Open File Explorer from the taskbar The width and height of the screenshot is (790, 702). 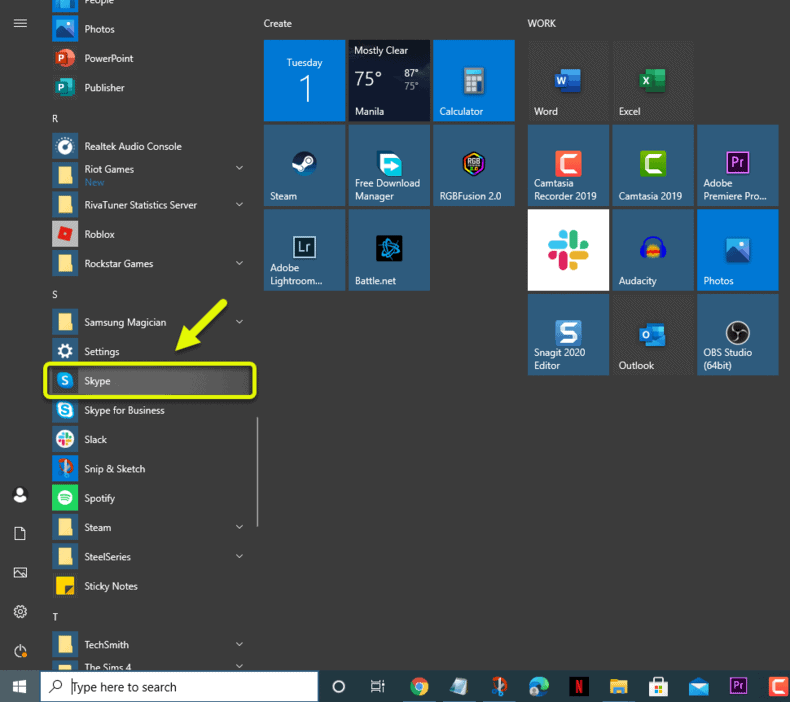point(618,686)
